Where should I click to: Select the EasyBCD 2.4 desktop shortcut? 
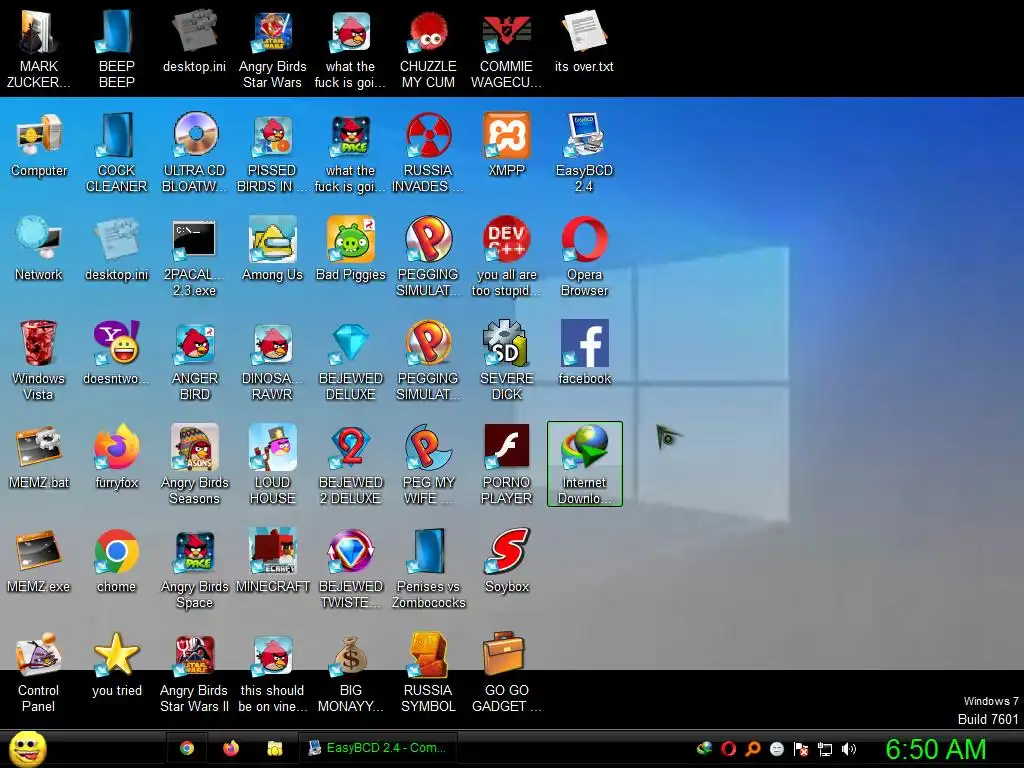coord(584,153)
